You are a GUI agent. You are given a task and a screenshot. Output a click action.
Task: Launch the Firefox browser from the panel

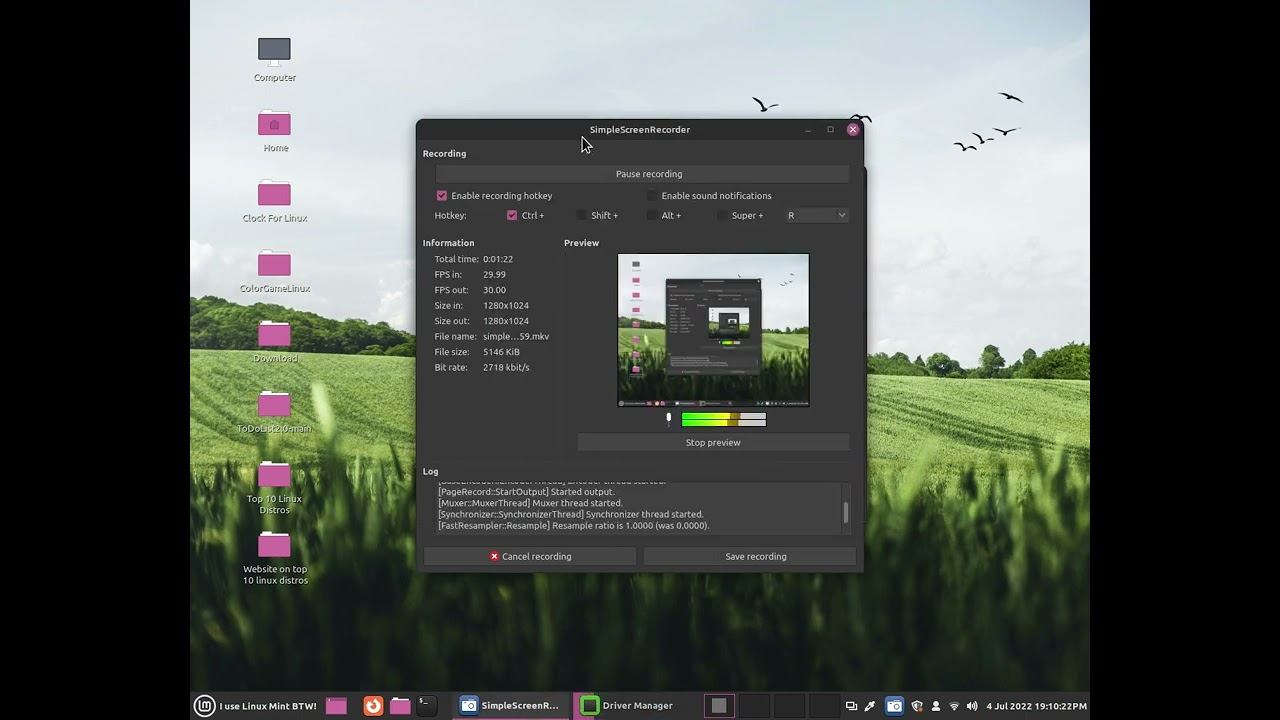pos(373,705)
